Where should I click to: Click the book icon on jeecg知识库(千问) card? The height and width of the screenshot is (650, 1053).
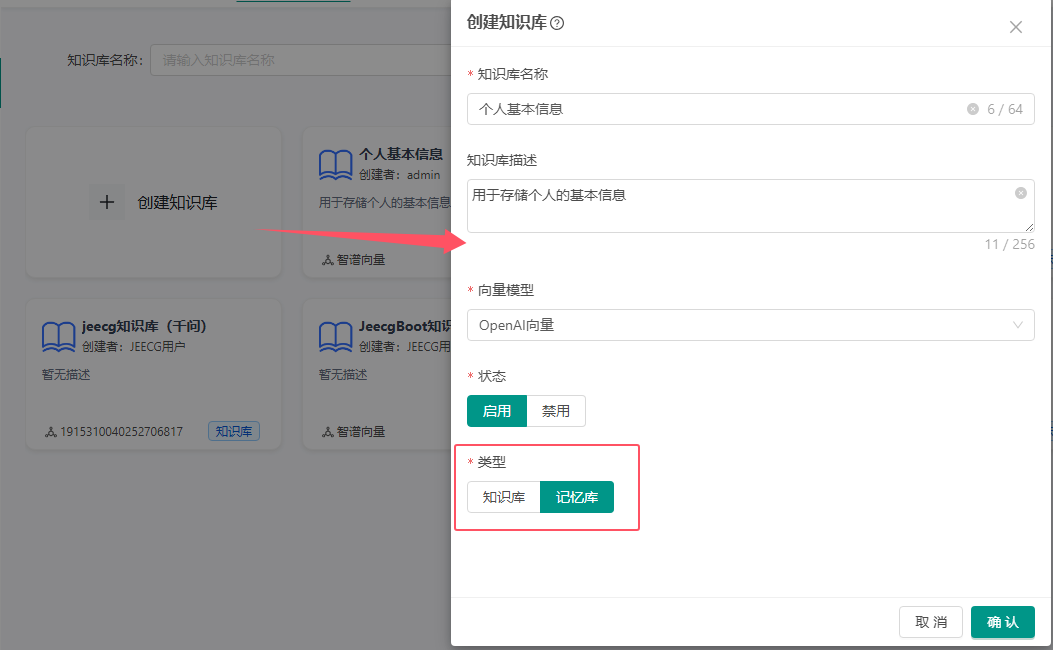click(59, 336)
